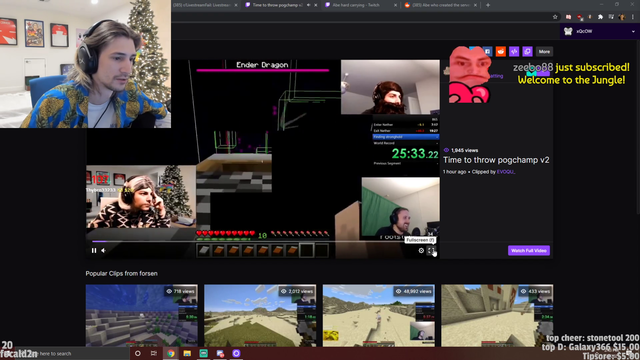Viewport: 640px width, 360px height.
Task: Open the teal app icon in taskbar
Action: pyautogui.click(x=203, y=353)
